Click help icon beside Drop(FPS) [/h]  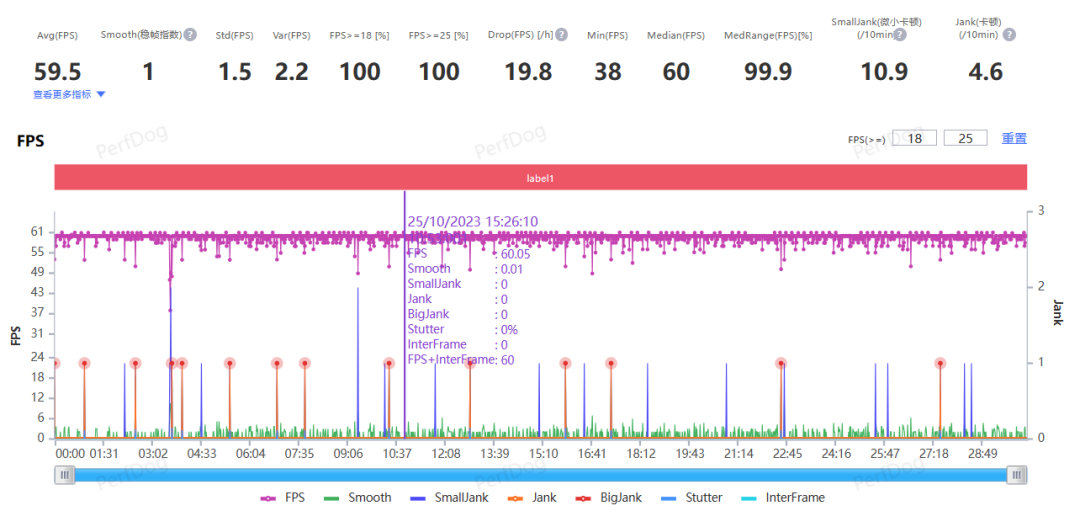tap(561, 35)
